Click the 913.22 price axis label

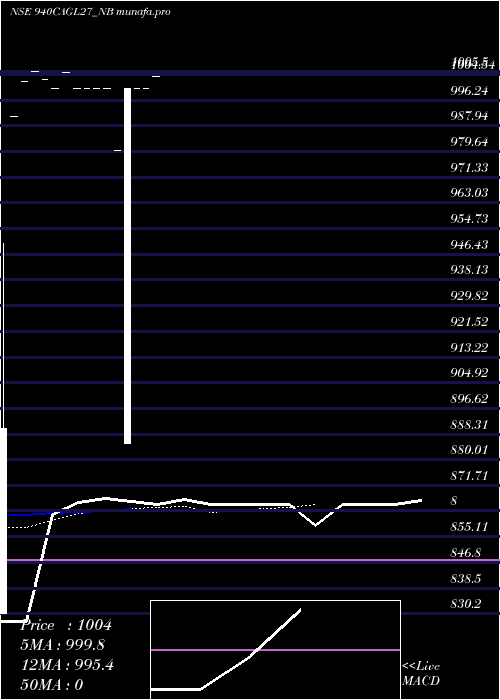(x=469, y=348)
